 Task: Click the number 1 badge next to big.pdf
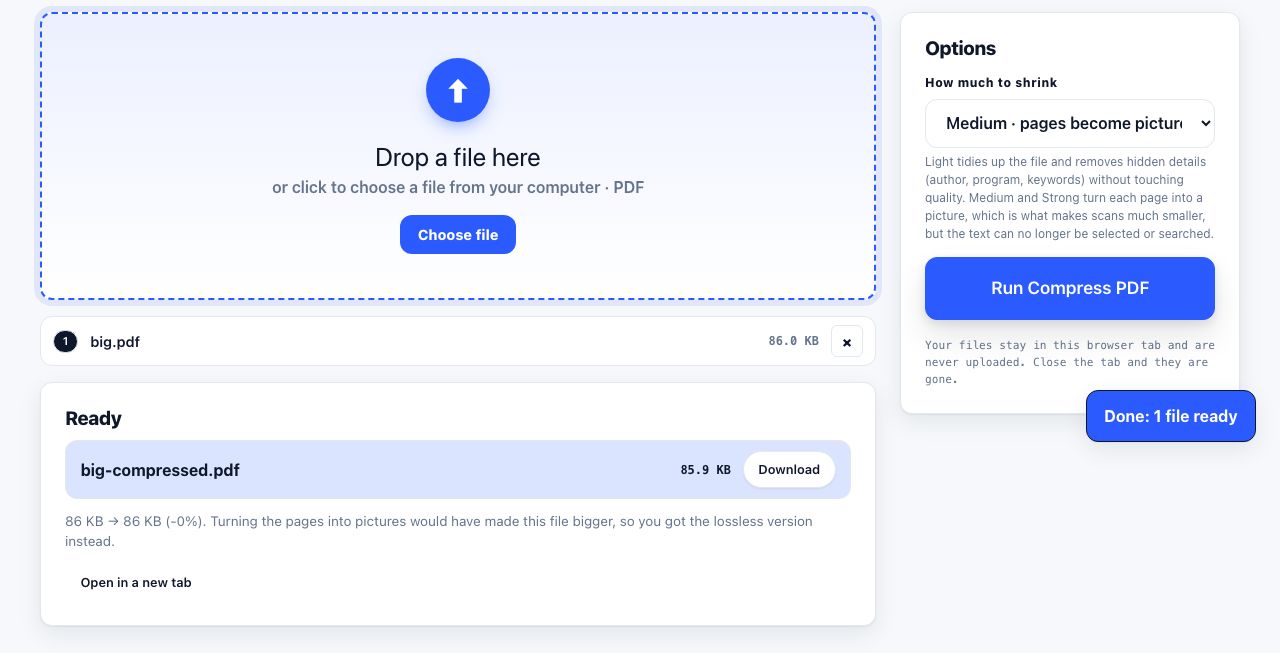point(65,342)
